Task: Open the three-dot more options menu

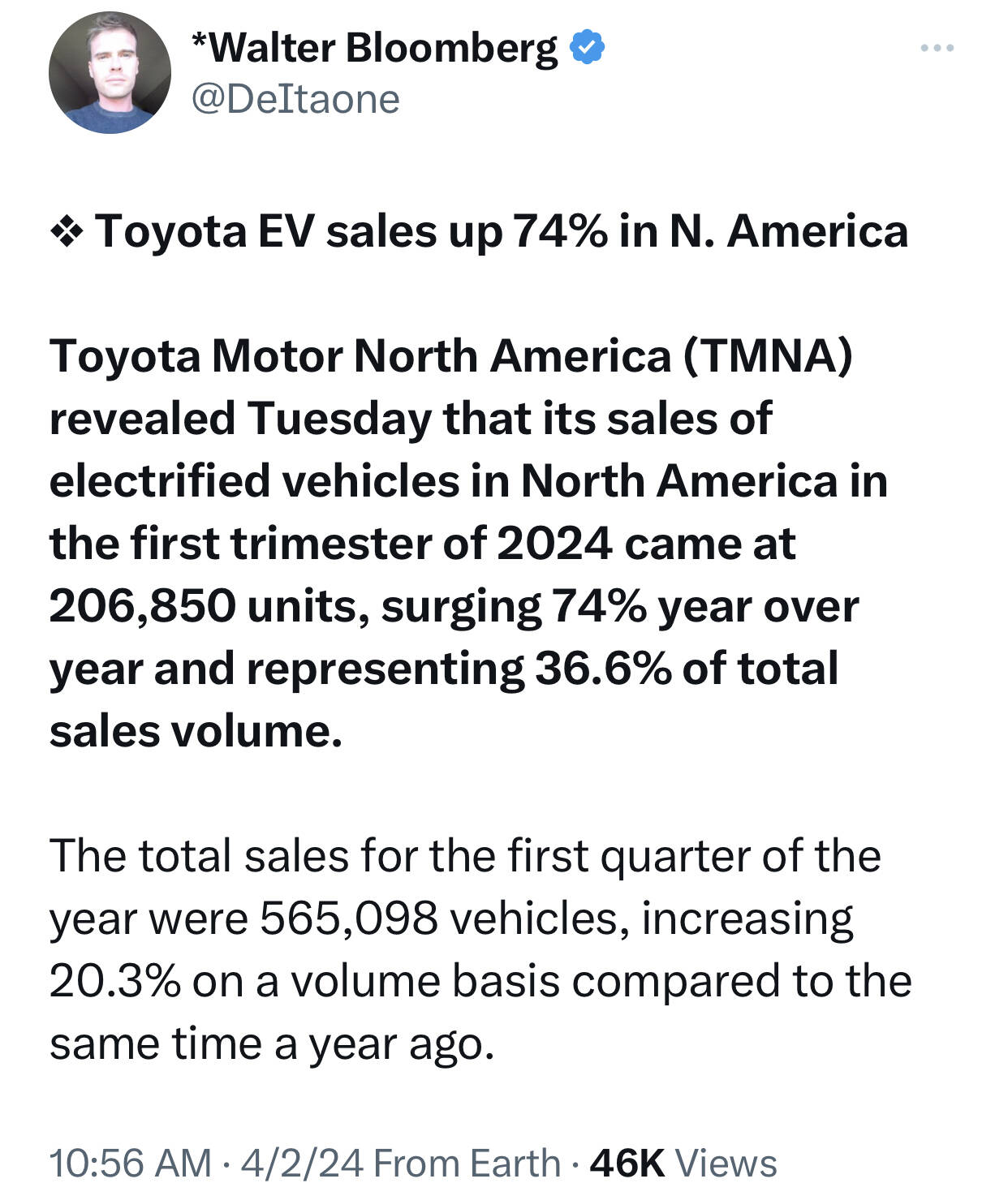Action: (937, 49)
